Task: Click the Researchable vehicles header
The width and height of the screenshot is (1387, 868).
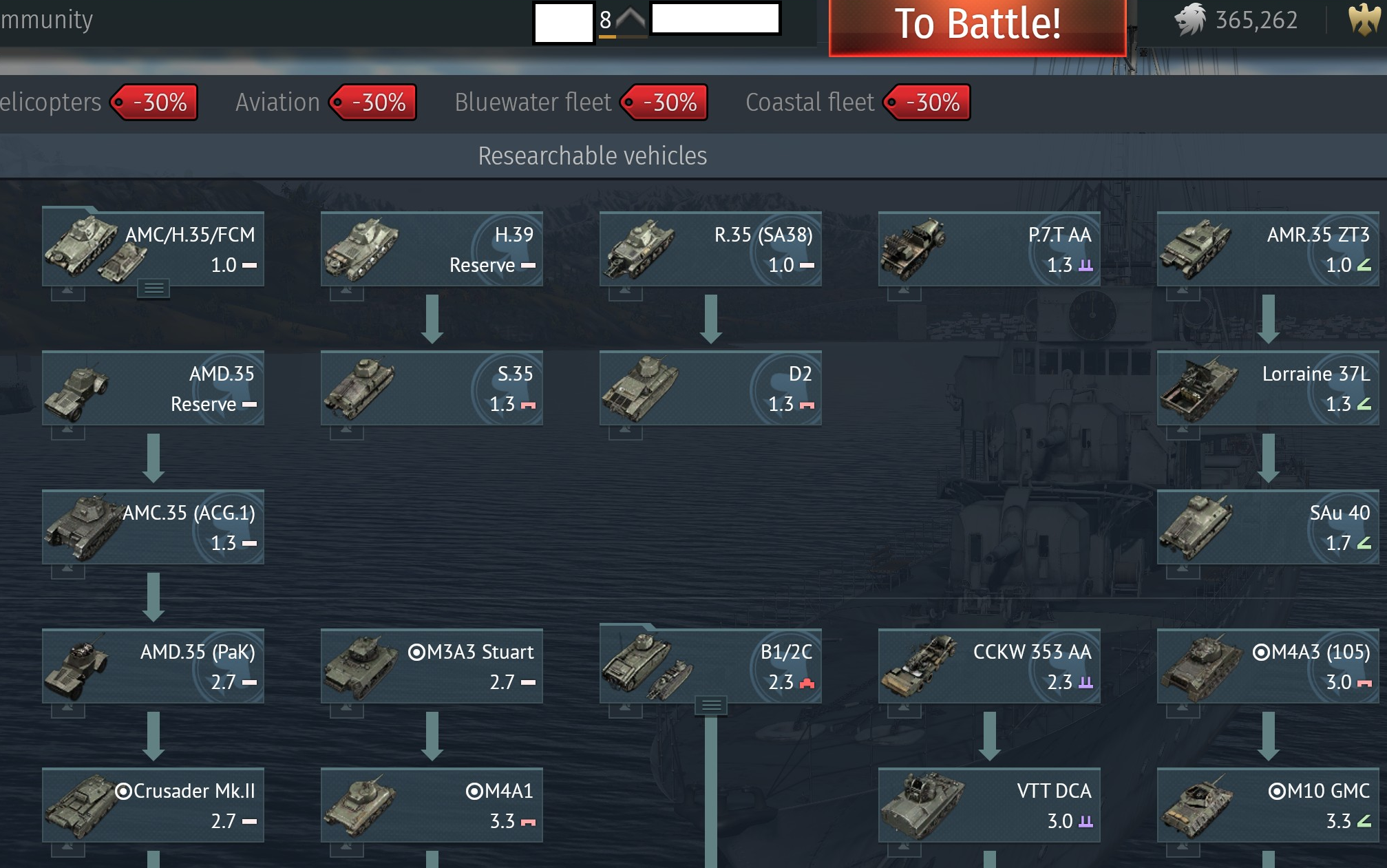Action: coord(593,156)
